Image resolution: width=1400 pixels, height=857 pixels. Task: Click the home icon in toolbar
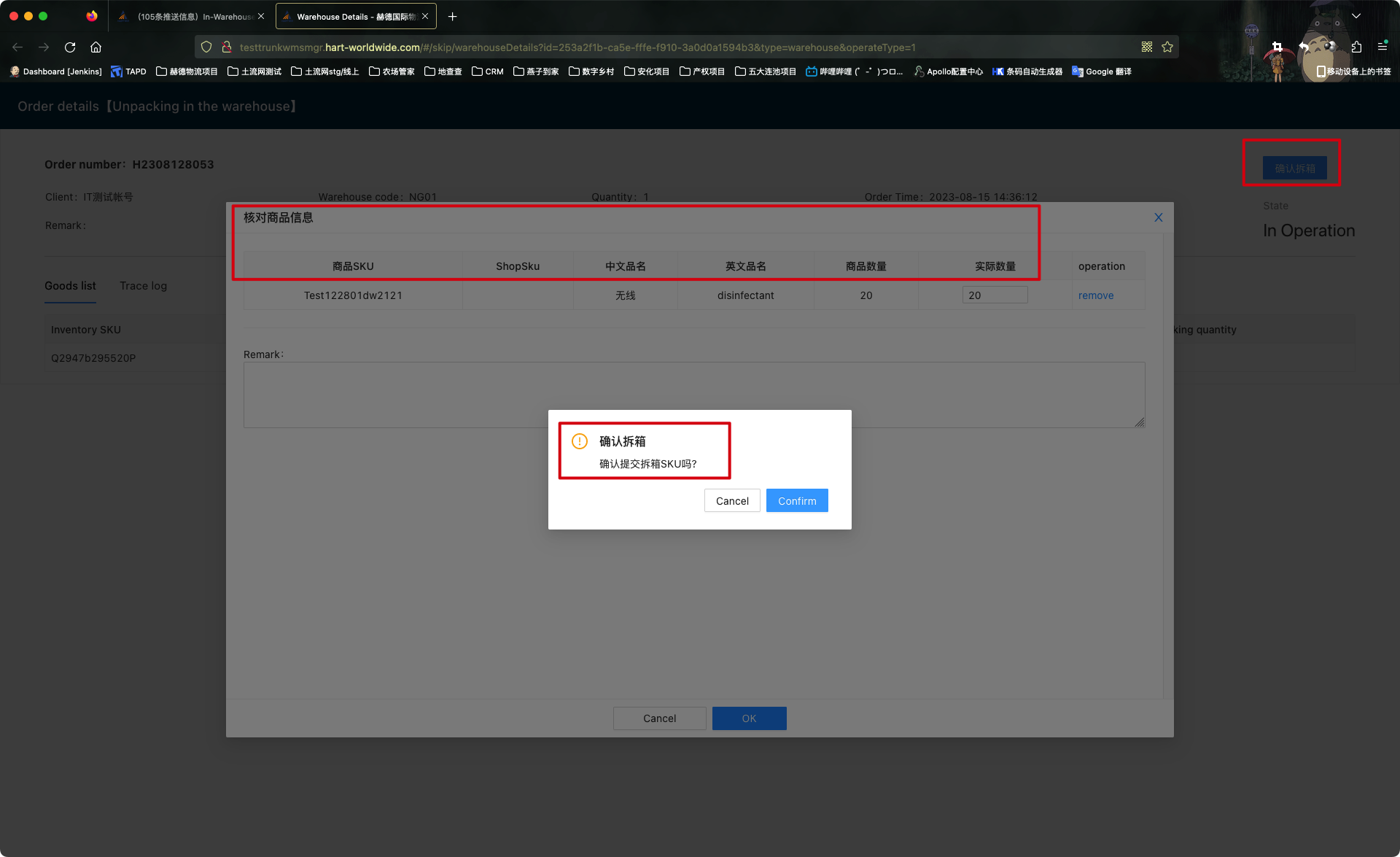[96, 47]
